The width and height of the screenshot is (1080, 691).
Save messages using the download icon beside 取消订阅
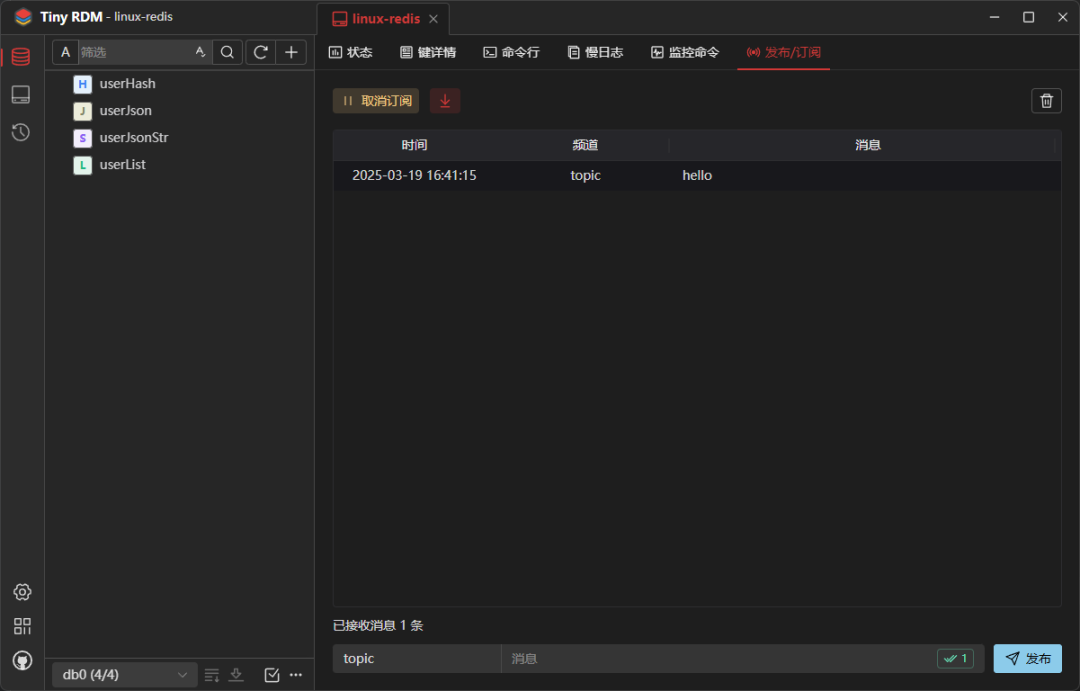[x=444, y=100]
